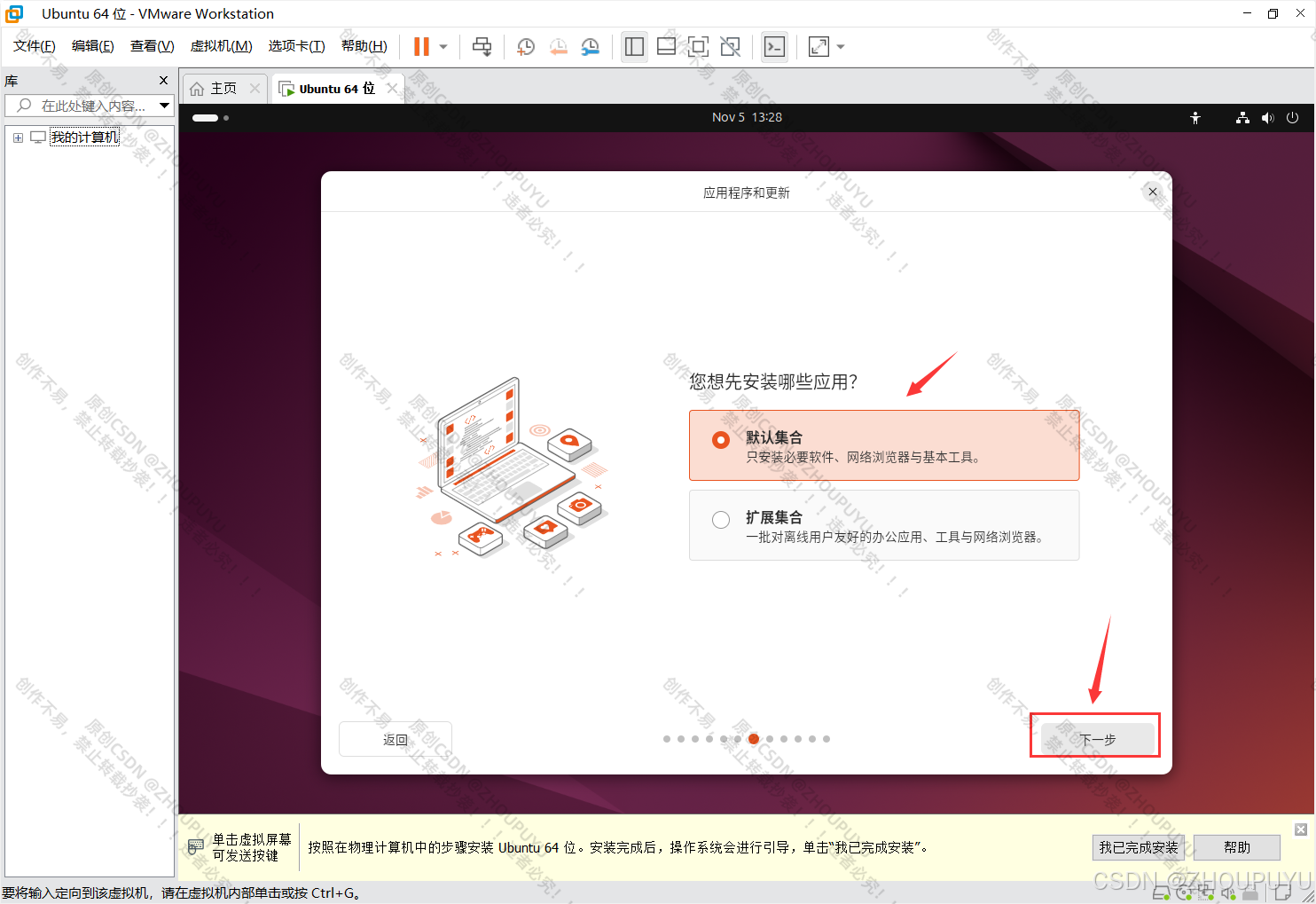Select 我的计算机 in the library tree
The image size is (1316, 904).
[x=84, y=138]
